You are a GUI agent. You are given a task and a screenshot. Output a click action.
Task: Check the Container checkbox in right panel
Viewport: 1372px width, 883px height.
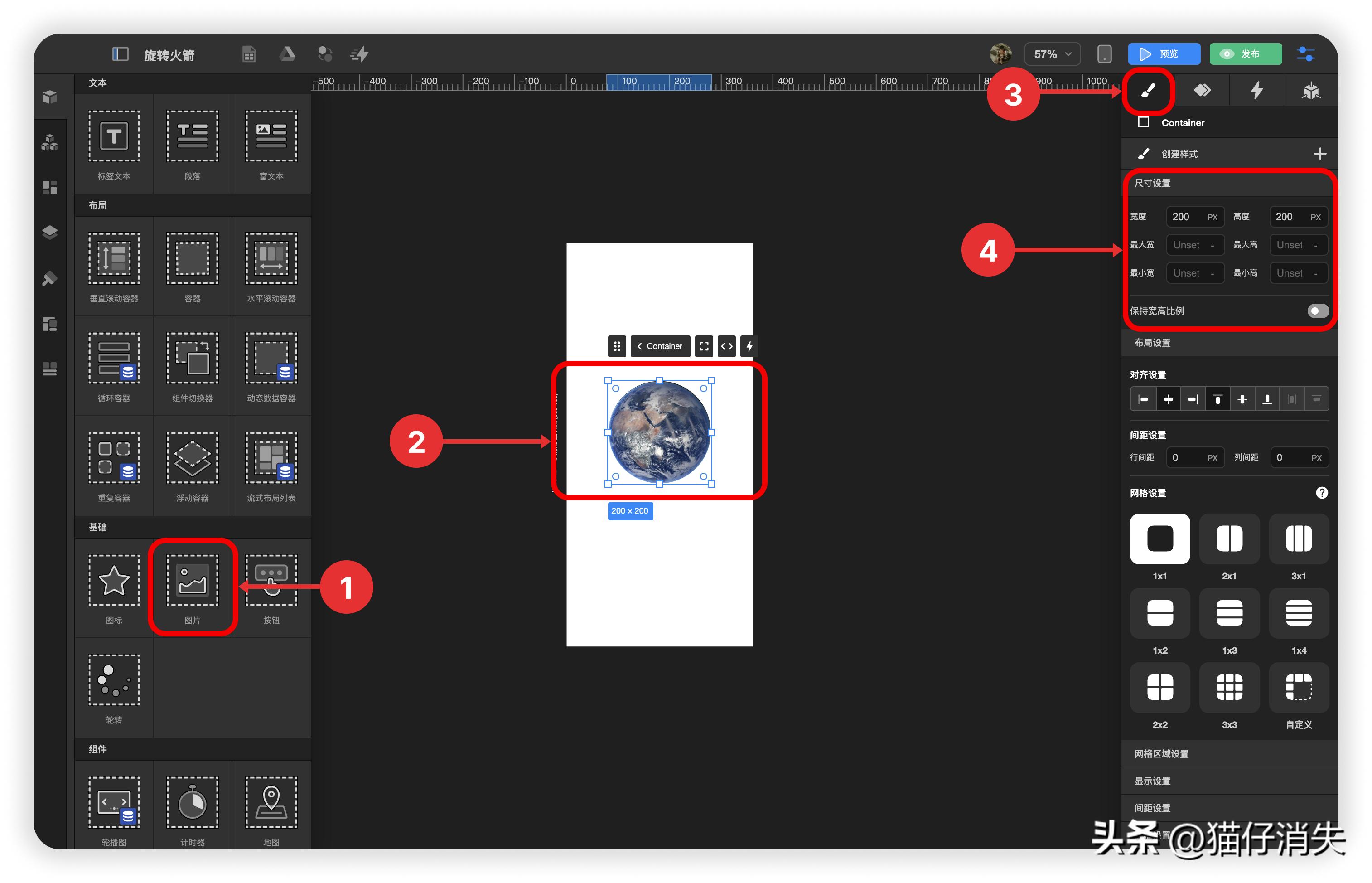[1144, 122]
